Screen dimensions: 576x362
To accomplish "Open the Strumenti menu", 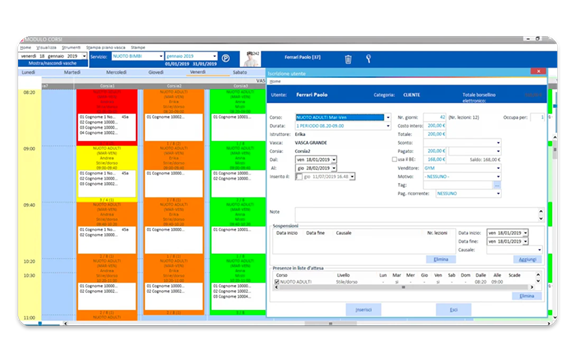I will pos(71,48).
